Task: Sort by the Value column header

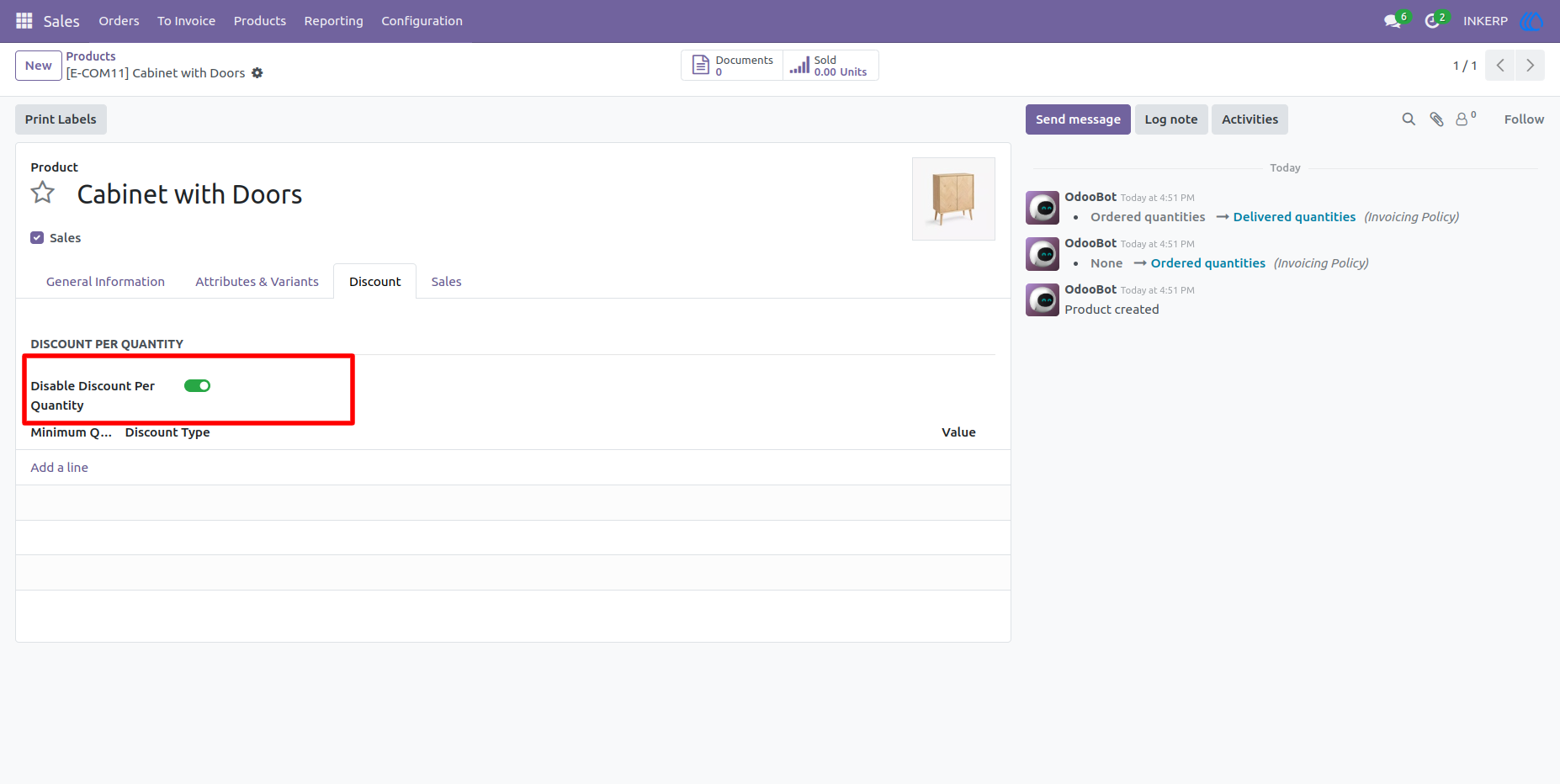Action: (x=958, y=432)
